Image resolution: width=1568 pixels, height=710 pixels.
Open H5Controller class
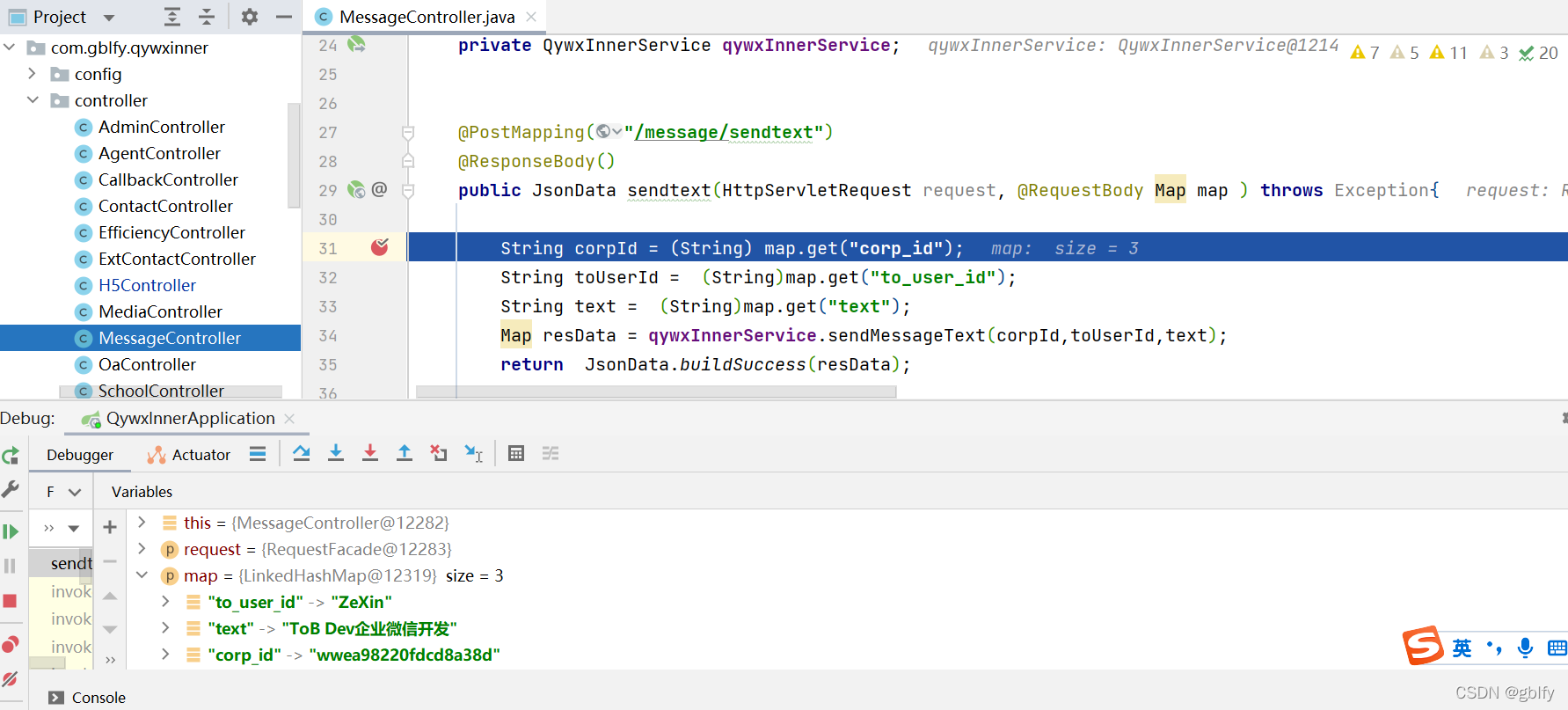147,285
